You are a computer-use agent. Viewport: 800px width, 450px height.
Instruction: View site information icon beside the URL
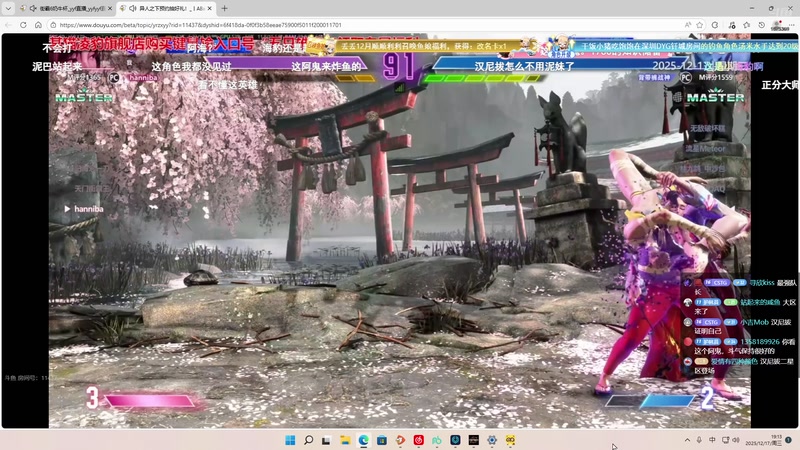(x=53, y=24)
